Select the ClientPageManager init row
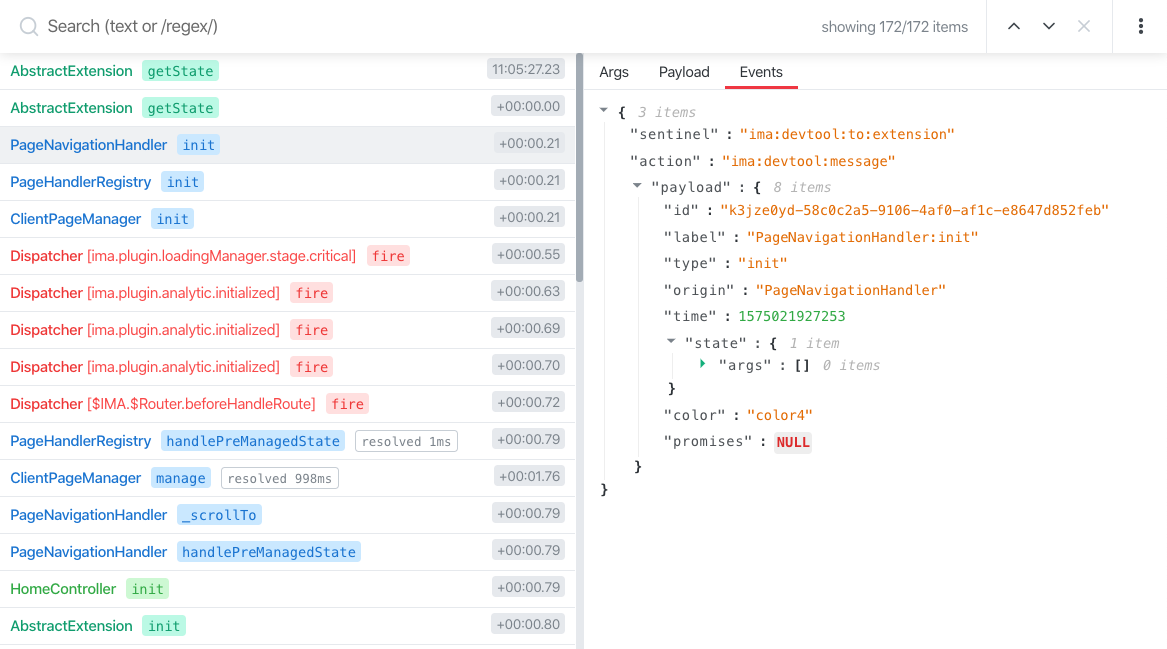The height and width of the screenshot is (649, 1167). point(287,219)
